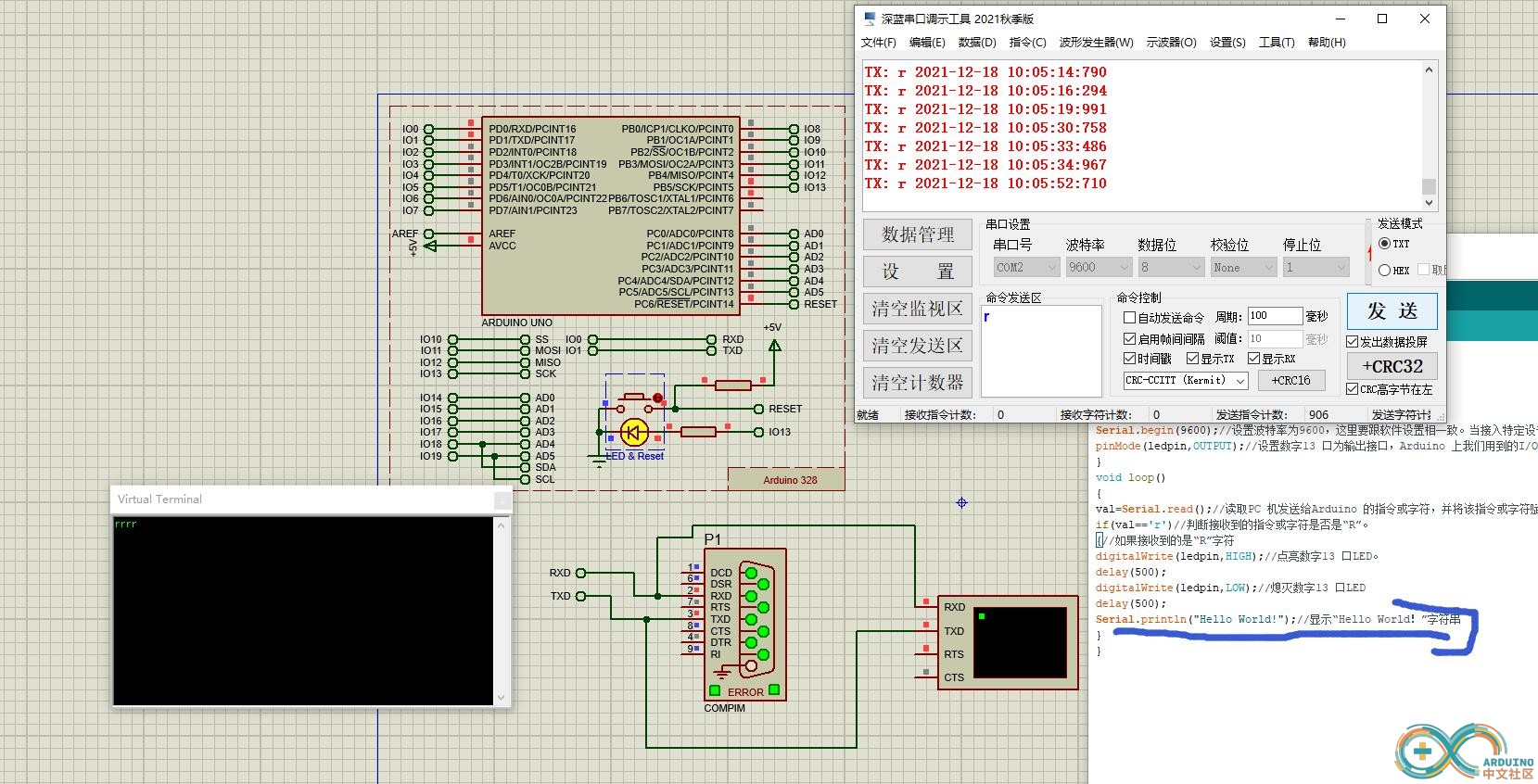Click the monitor log scroll-up arrow
This screenshot has height=784, width=1538.
tap(1429, 70)
